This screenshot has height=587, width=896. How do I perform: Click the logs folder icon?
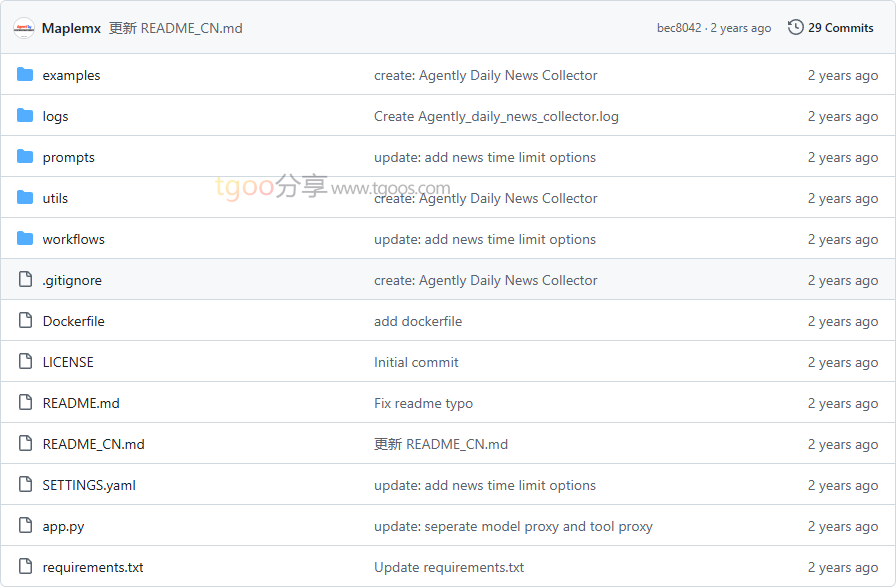click(x=25, y=116)
